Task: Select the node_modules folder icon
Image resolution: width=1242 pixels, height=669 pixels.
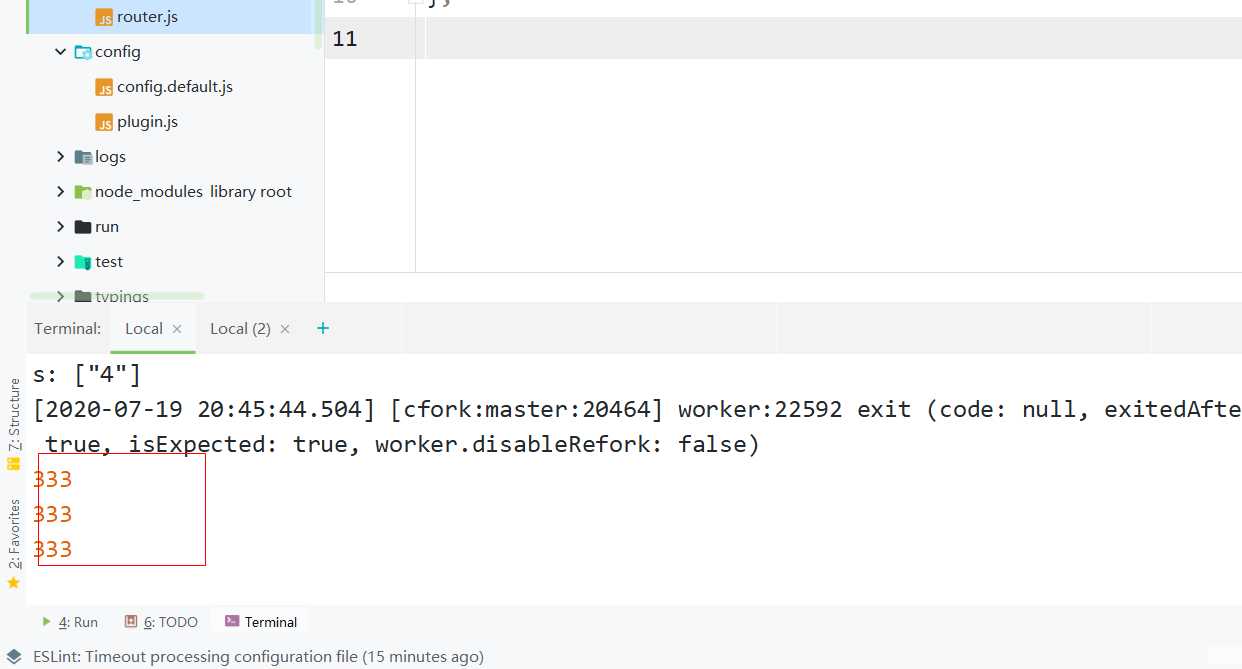Action: pos(83,192)
